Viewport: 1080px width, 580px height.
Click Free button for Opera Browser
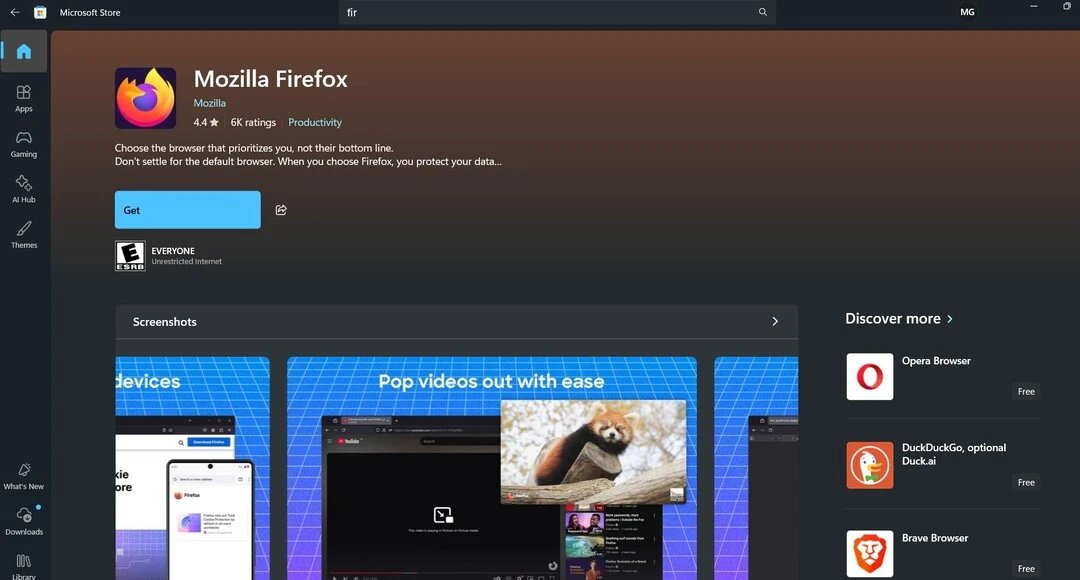point(1026,391)
